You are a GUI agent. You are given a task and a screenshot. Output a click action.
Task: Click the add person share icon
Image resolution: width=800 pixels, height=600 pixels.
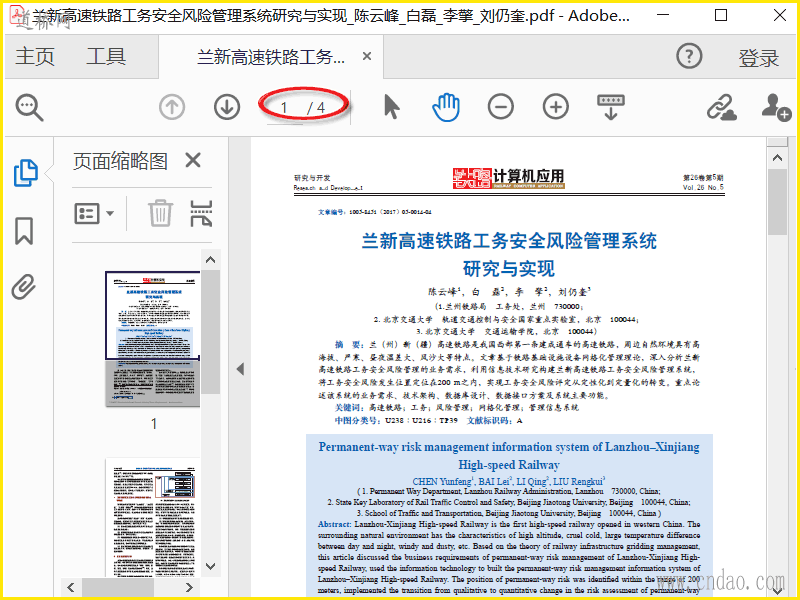tap(776, 107)
